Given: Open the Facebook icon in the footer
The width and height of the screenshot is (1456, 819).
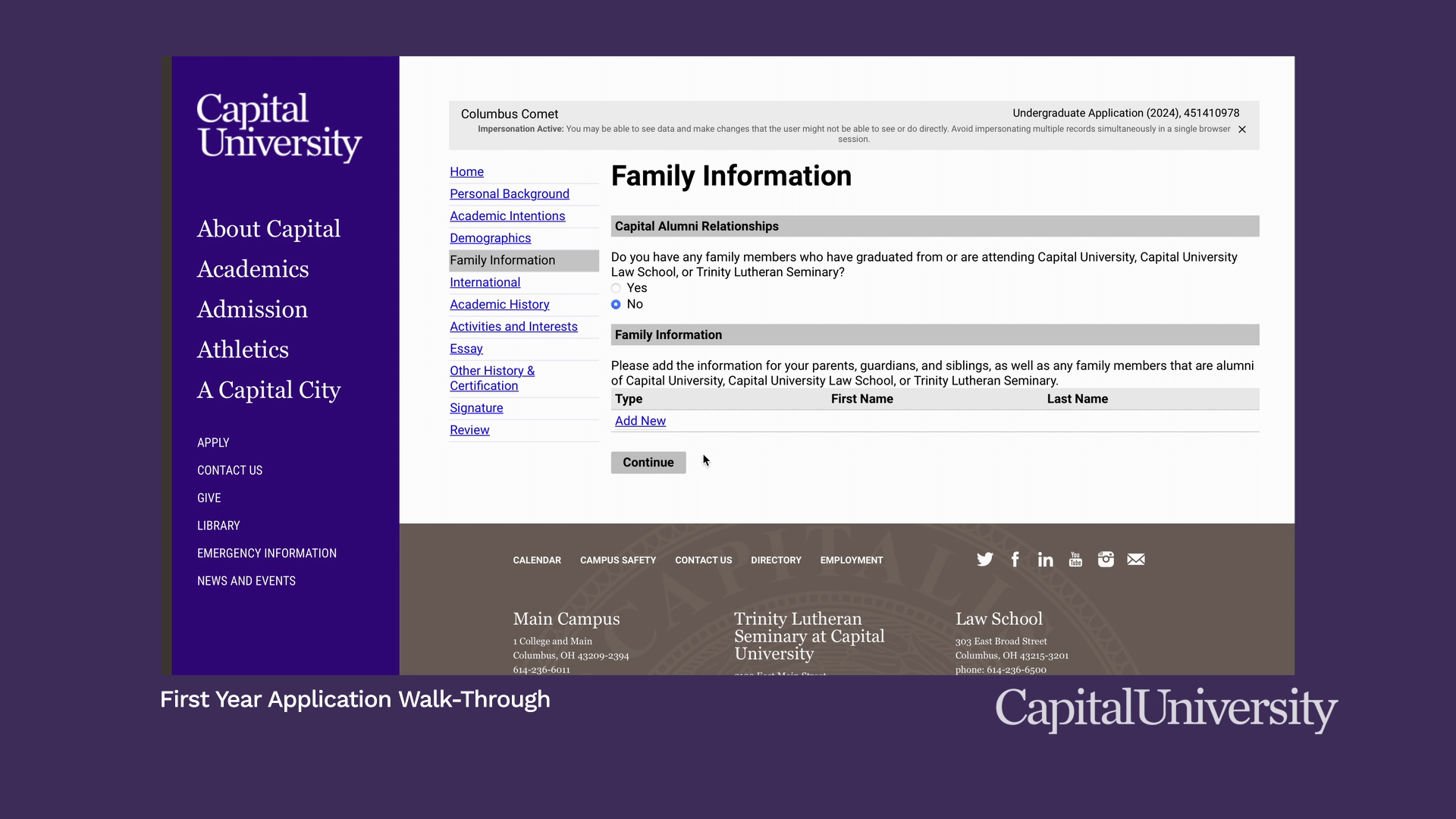Looking at the screenshot, I should click(1015, 560).
